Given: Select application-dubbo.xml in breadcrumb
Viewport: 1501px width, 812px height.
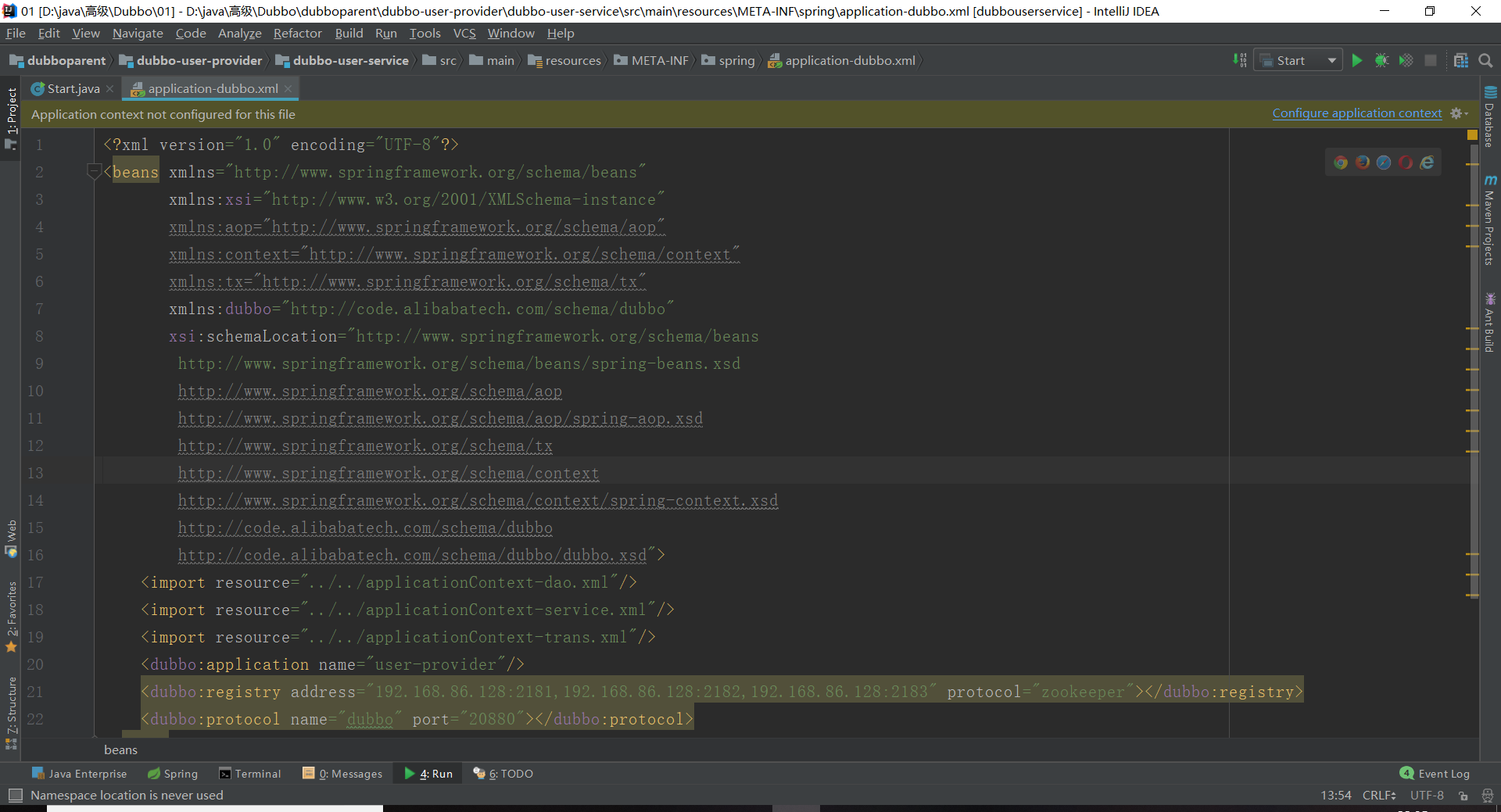Looking at the screenshot, I should 842,61.
